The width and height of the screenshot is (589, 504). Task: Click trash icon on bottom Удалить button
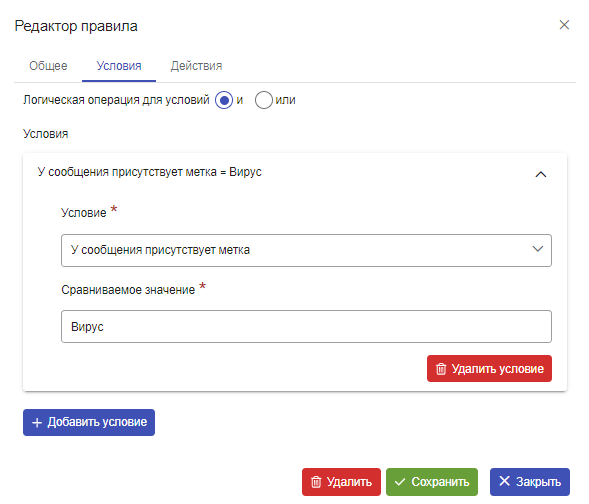pyautogui.click(x=316, y=482)
